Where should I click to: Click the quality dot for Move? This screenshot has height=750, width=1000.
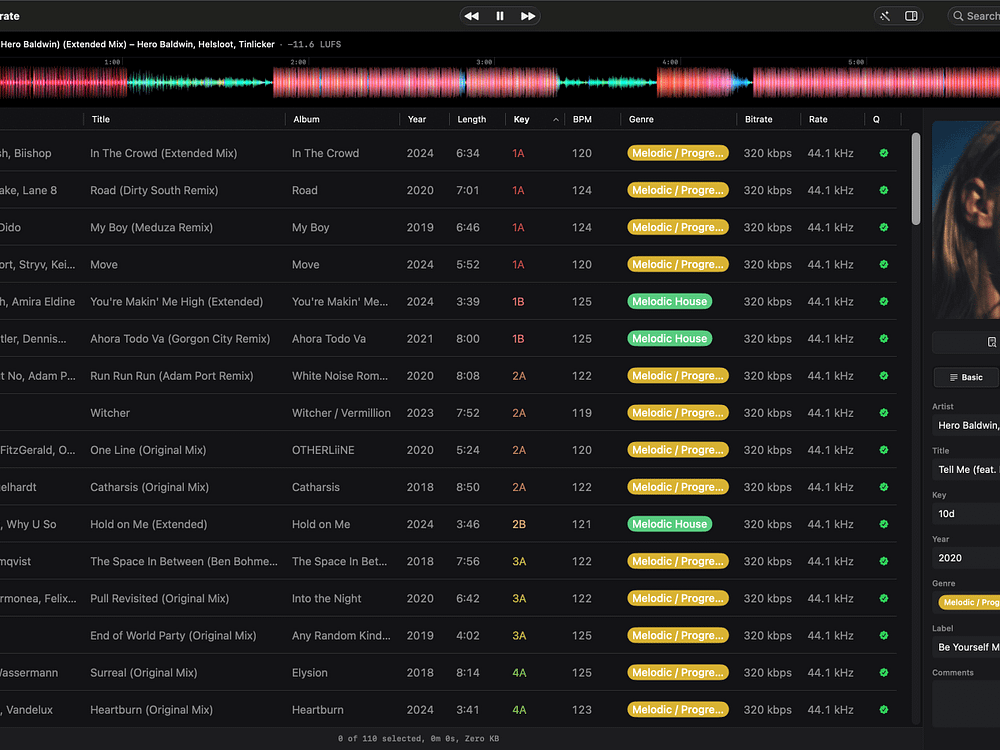click(884, 264)
